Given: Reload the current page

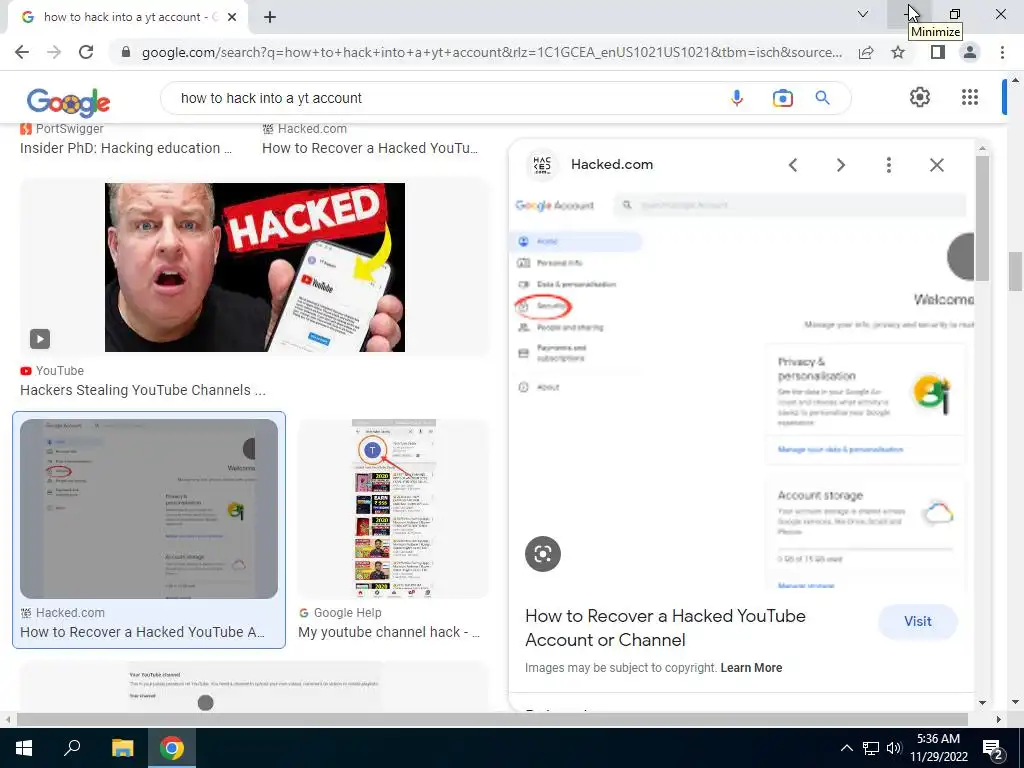Looking at the screenshot, I should pyautogui.click(x=86, y=52).
